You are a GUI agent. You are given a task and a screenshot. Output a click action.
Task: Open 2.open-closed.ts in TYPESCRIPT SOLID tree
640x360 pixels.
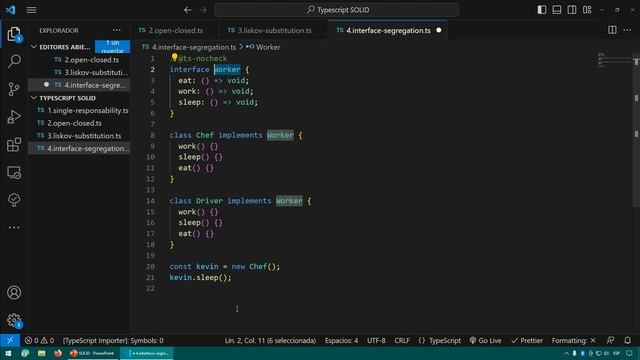pyautogui.click(x=79, y=123)
